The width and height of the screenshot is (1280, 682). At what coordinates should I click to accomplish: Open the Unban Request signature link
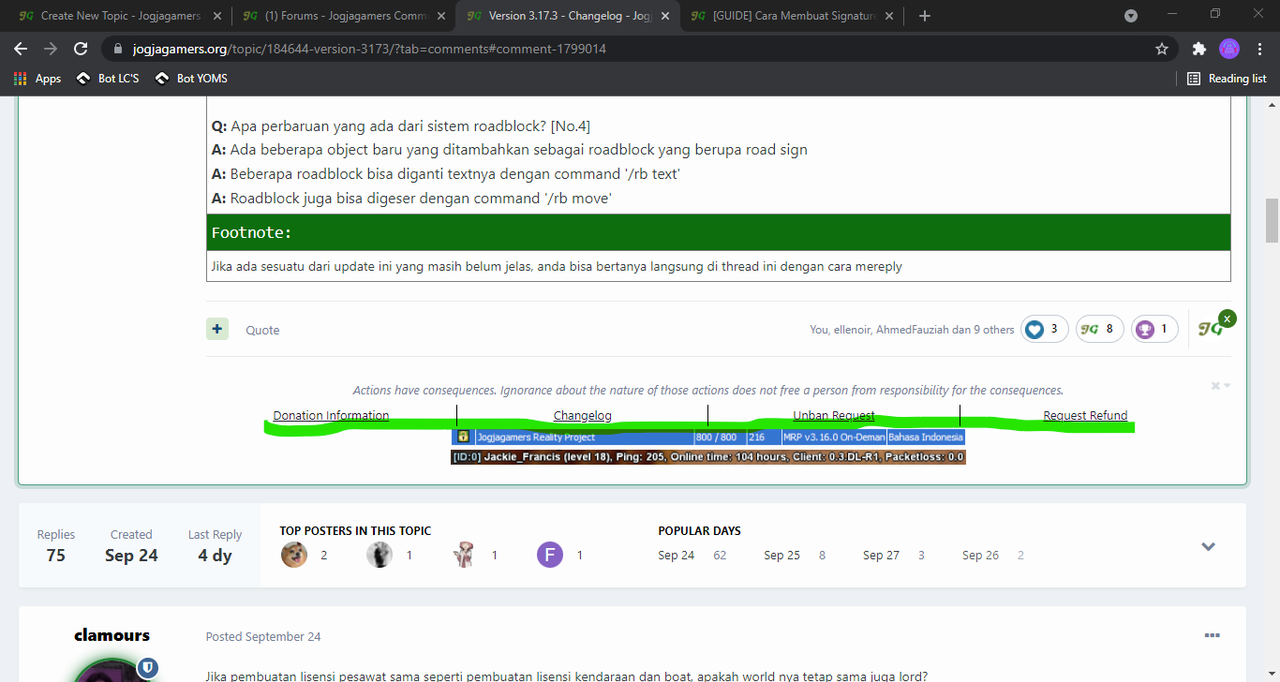tap(834, 416)
